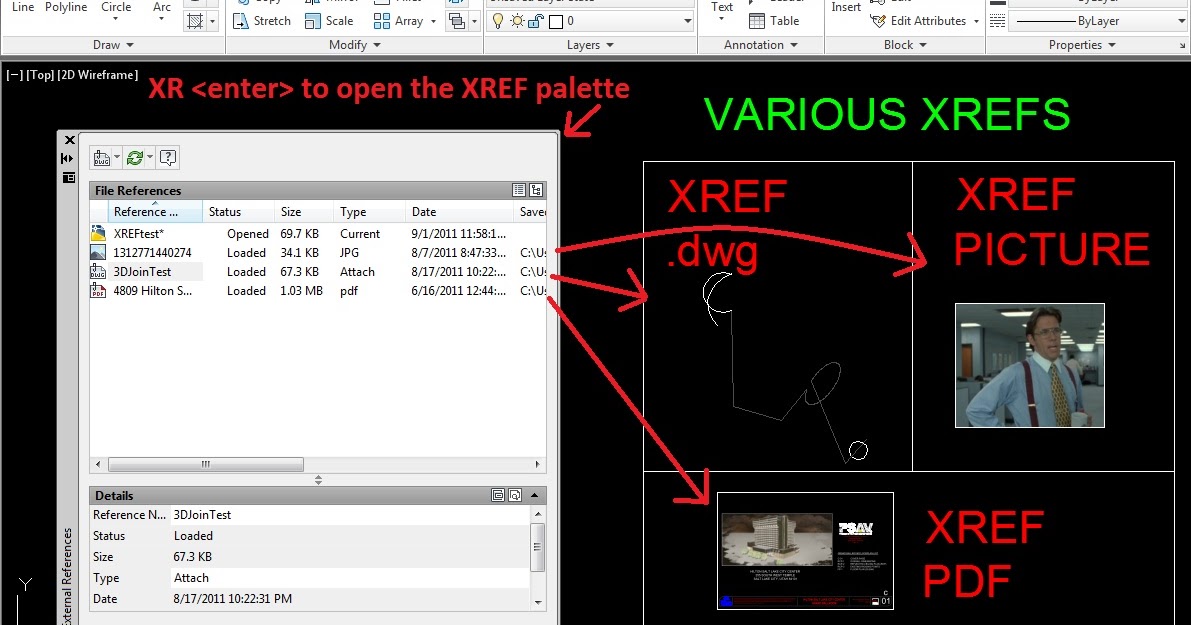Click the Details vertical scrollbar thumb
The width and height of the screenshot is (1191, 625).
click(x=538, y=547)
